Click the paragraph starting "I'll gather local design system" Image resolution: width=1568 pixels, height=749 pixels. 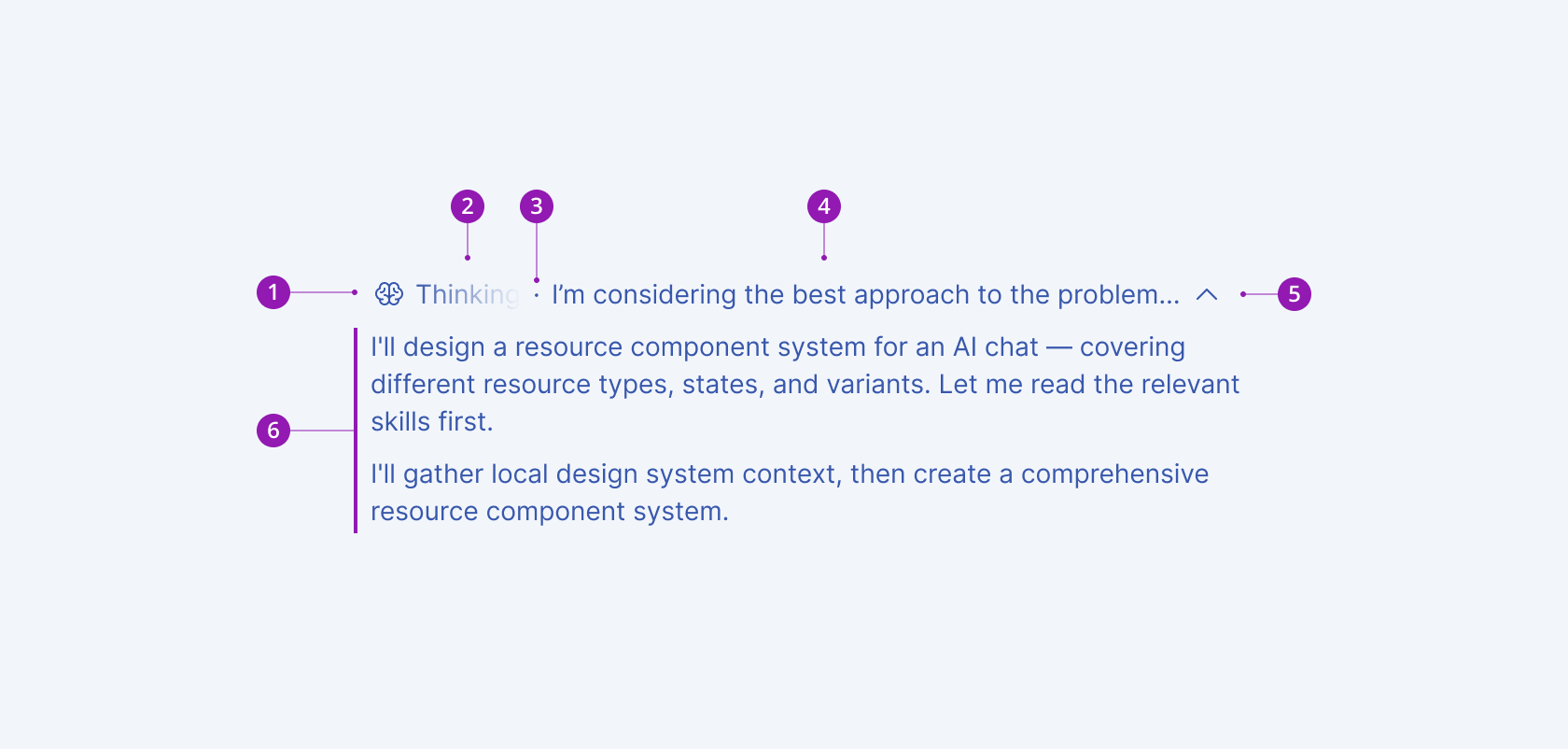[790, 492]
